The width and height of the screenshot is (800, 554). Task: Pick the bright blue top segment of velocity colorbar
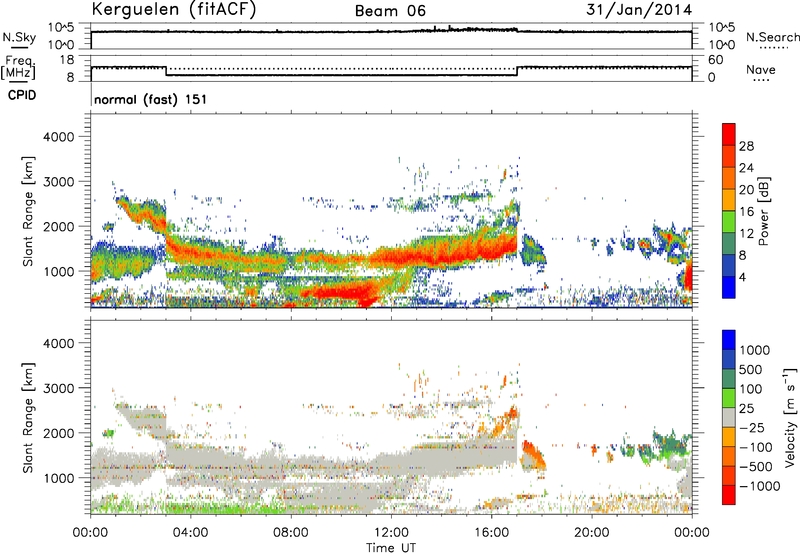point(729,340)
